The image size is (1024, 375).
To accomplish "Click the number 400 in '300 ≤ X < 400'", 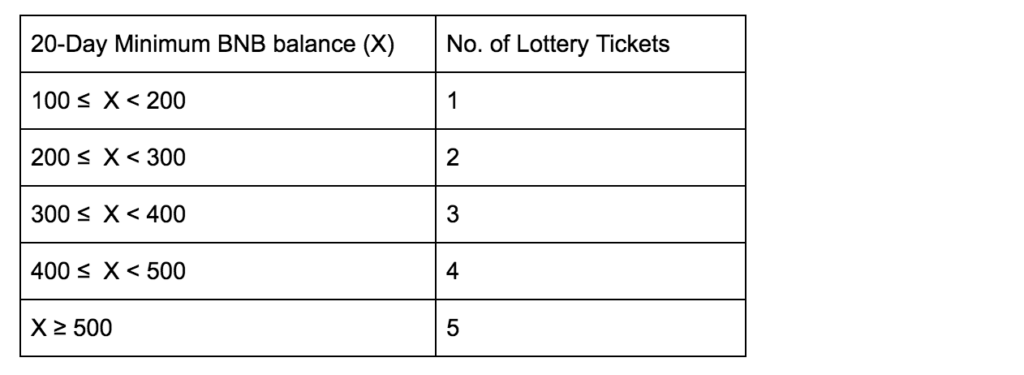I will point(166,214).
